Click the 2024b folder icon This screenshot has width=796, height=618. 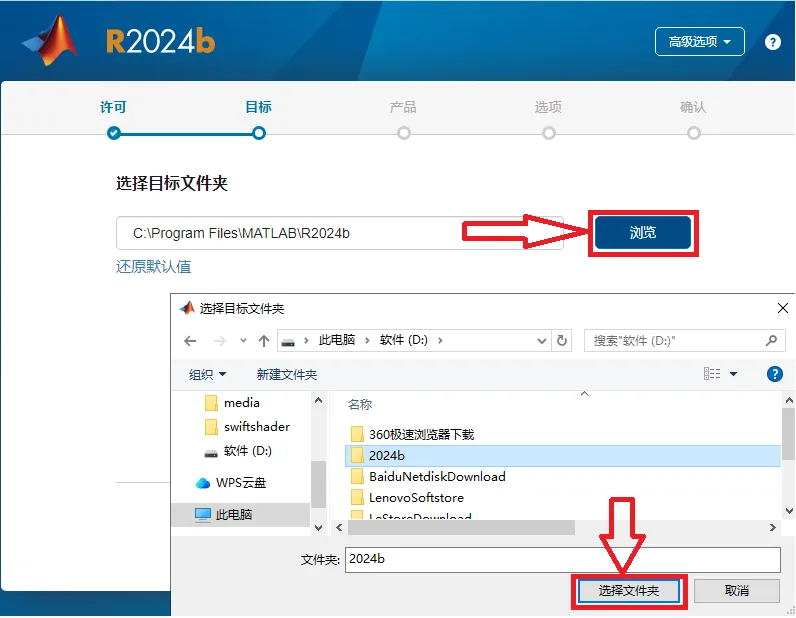[x=357, y=456]
